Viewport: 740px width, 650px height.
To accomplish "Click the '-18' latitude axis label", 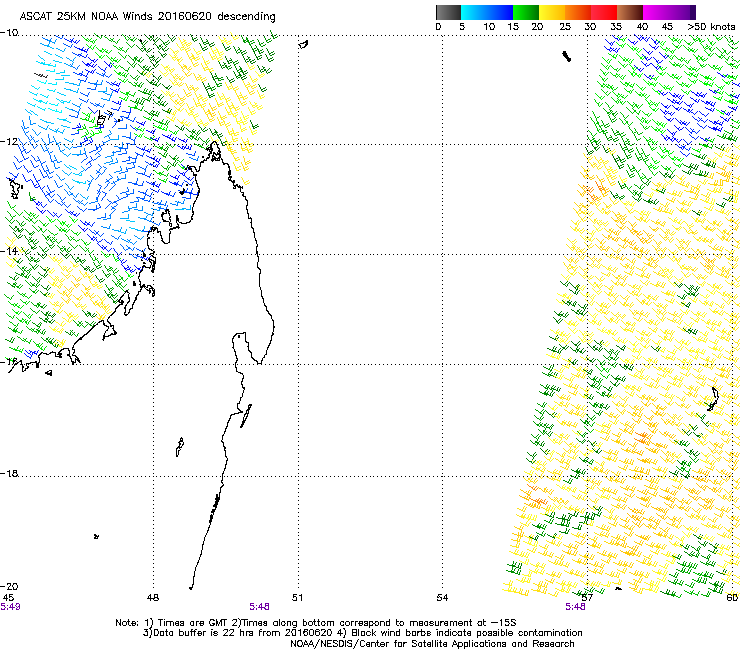I will (9, 473).
